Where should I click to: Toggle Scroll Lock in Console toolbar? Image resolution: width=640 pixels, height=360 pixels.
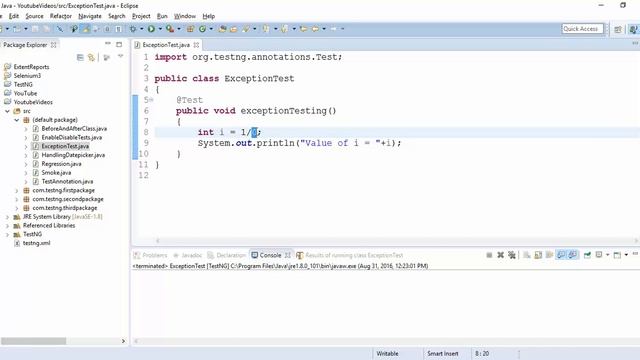click(x=538, y=255)
